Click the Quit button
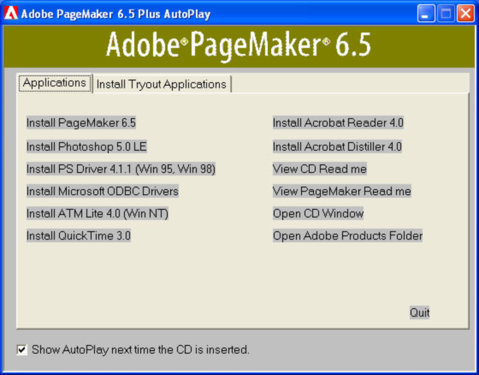This screenshot has width=479, height=375. pyautogui.click(x=419, y=313)
